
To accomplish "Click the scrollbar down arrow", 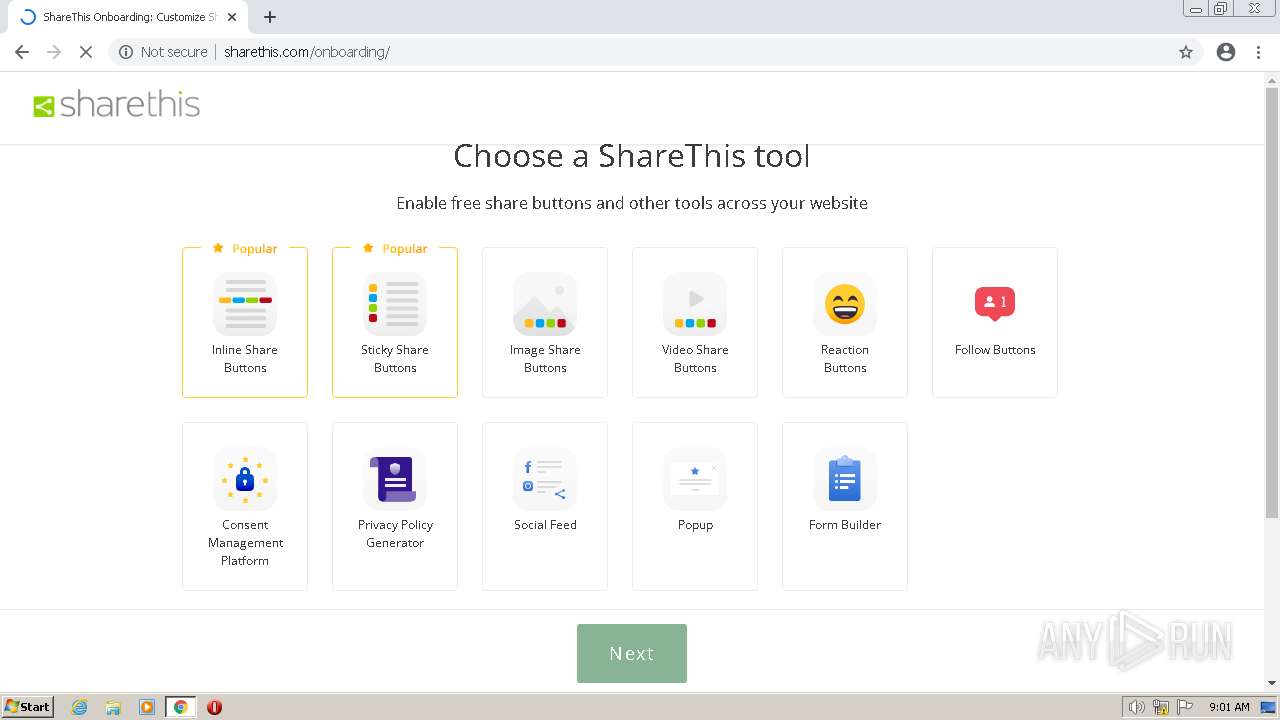I will click(x=1272, y=683).
